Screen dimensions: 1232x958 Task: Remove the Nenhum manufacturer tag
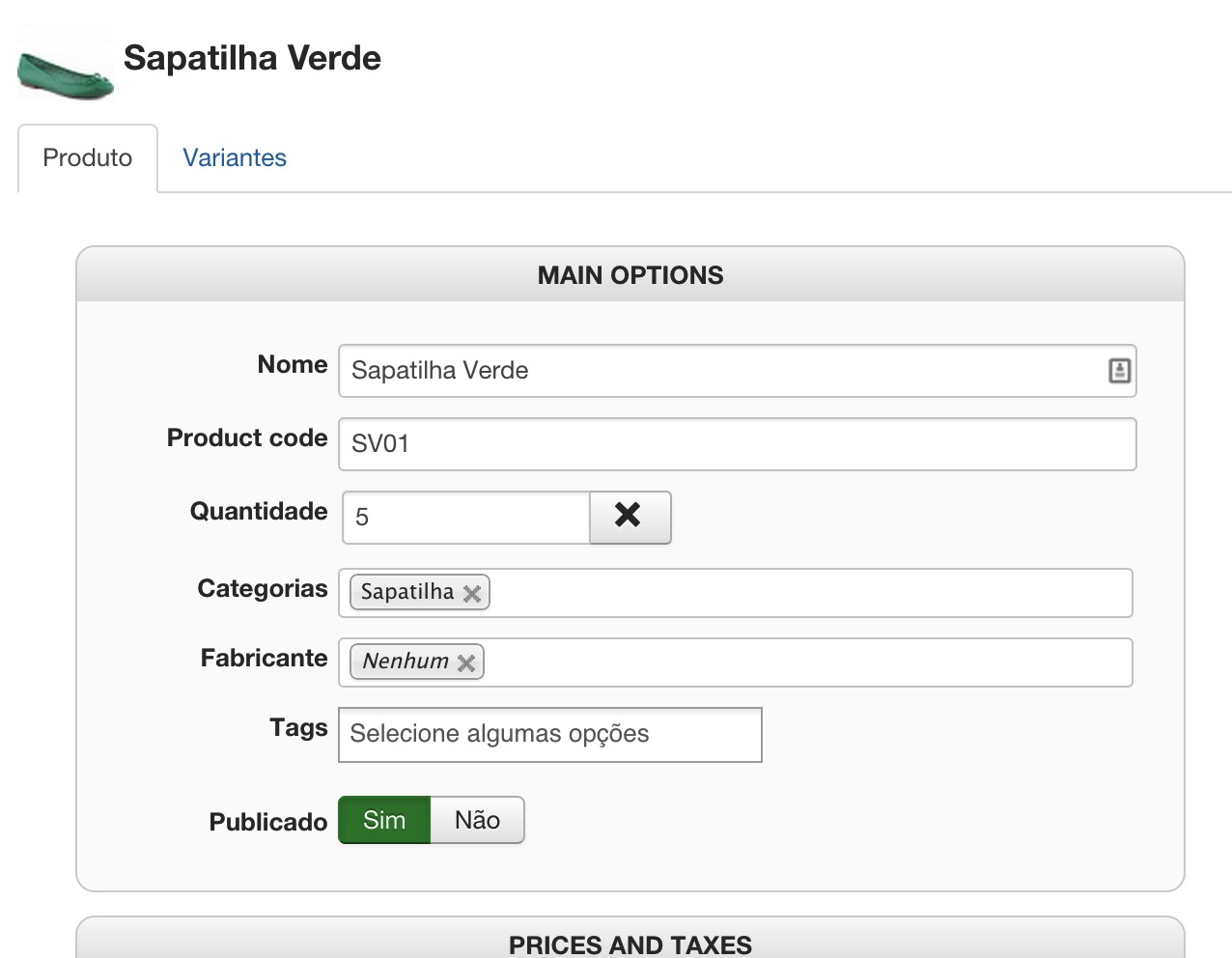(x=466, y=662)
